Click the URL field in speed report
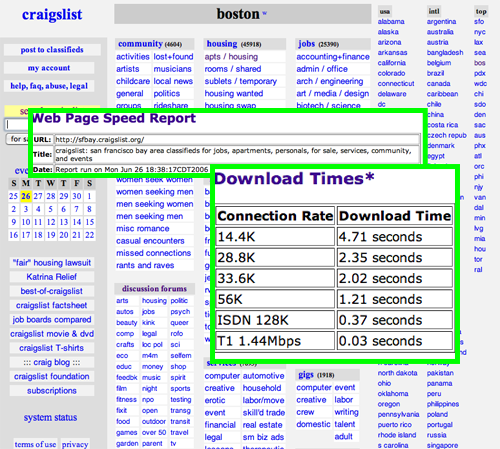 (x=237, y=139)
